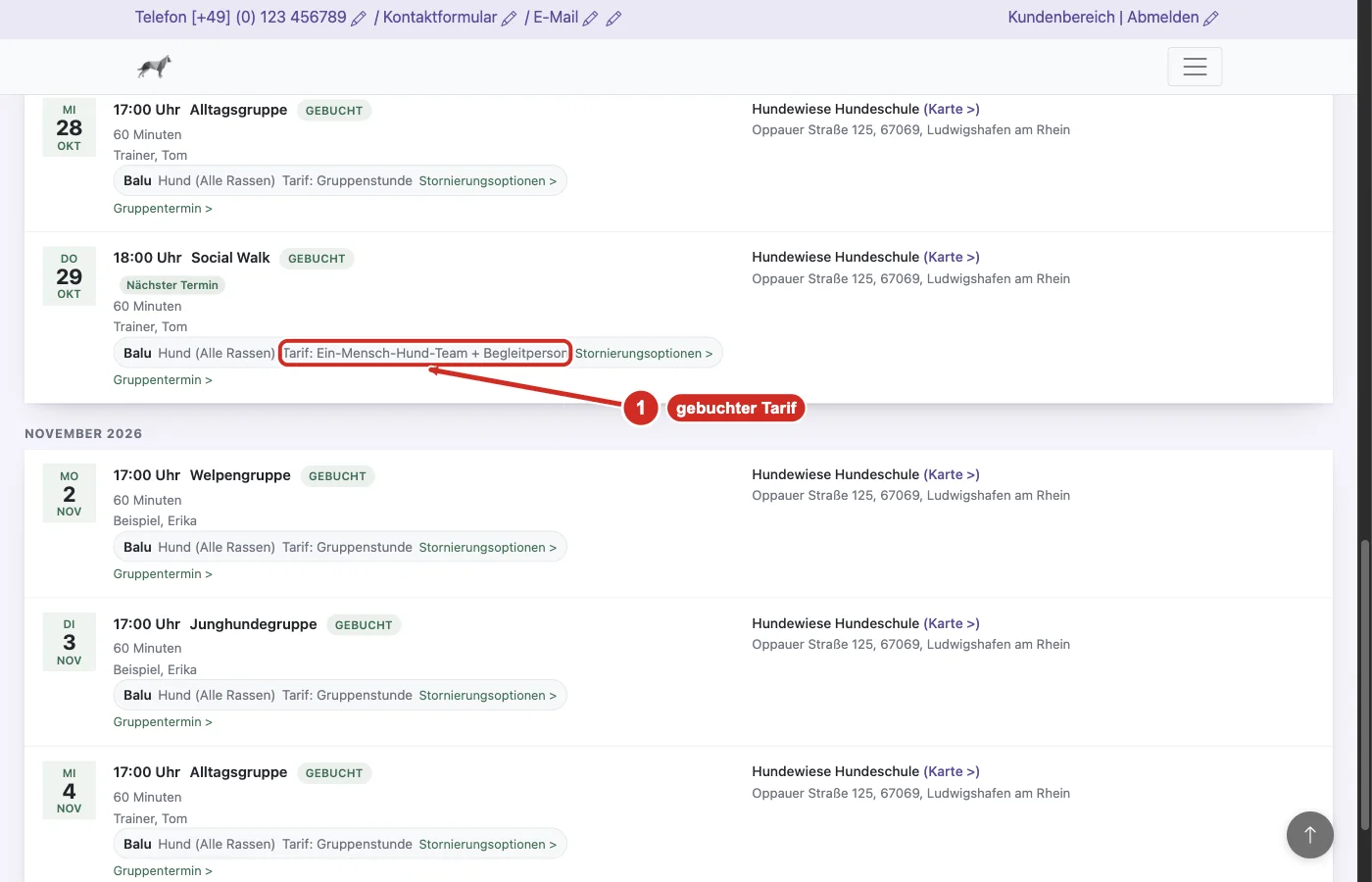
Task: Click the Welpengruppe appointment title
Action: click(x=240, y=475)
